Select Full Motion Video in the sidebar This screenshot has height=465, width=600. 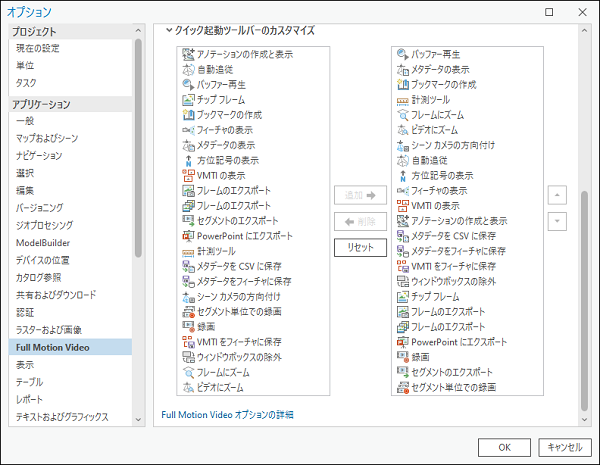point(70,347)
